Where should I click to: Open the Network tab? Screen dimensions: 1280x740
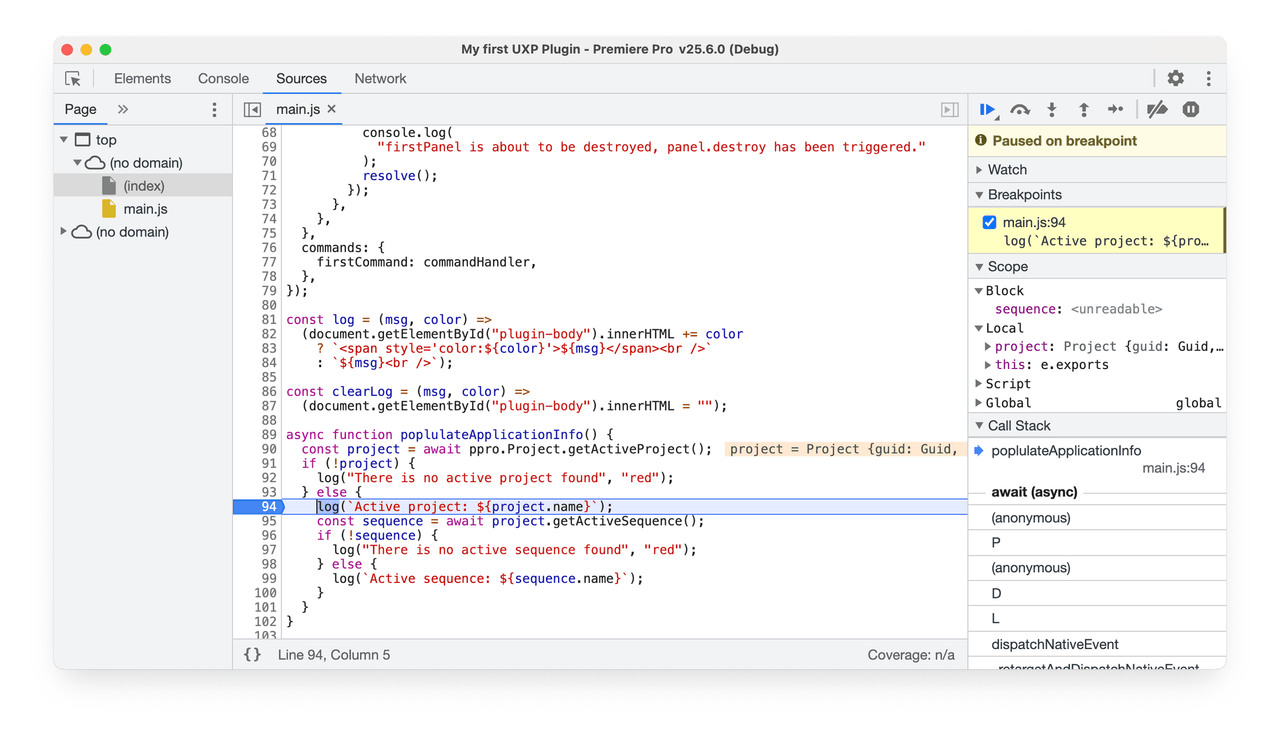380,78
